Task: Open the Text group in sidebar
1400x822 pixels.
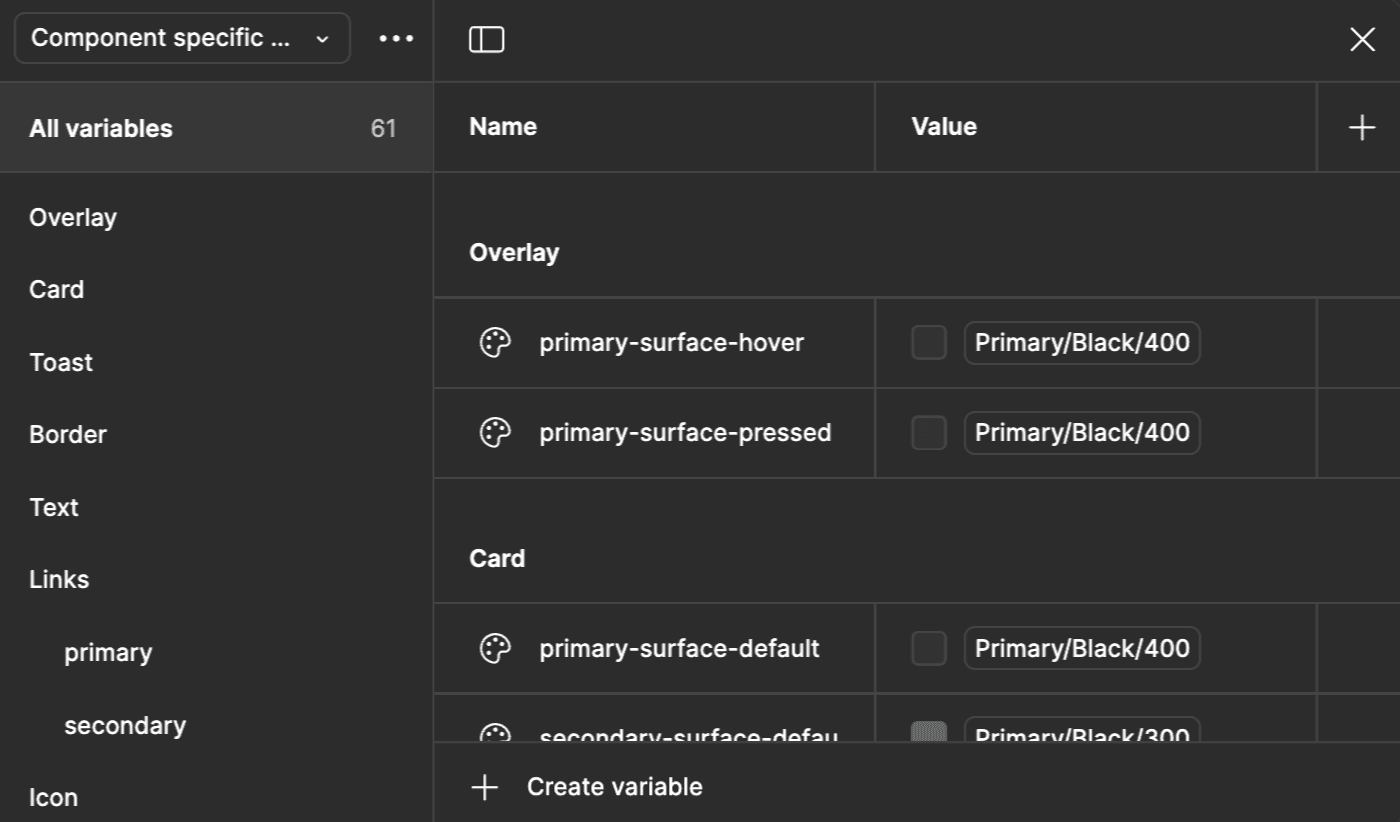Action: tap(54, 507)
